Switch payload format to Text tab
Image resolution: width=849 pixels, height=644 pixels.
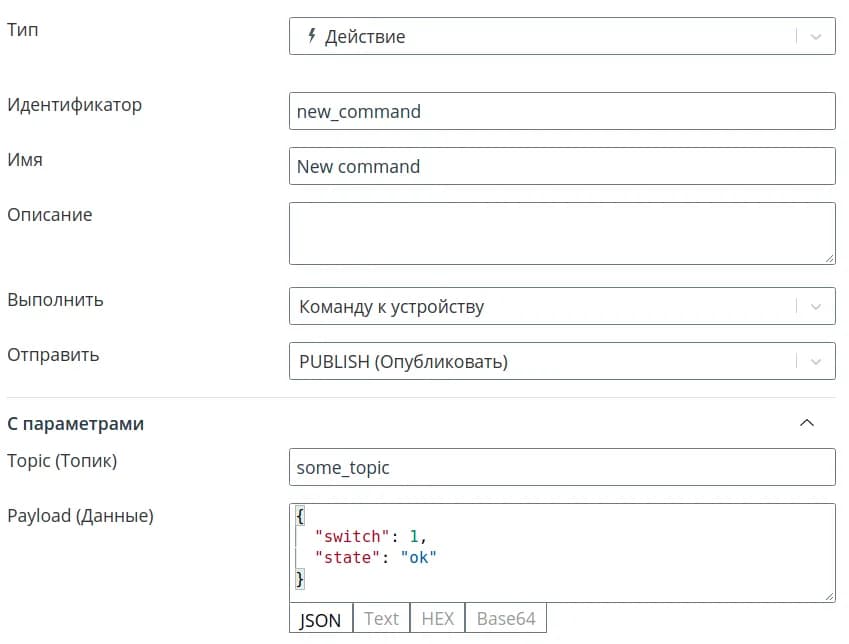[x=381, y=619]
